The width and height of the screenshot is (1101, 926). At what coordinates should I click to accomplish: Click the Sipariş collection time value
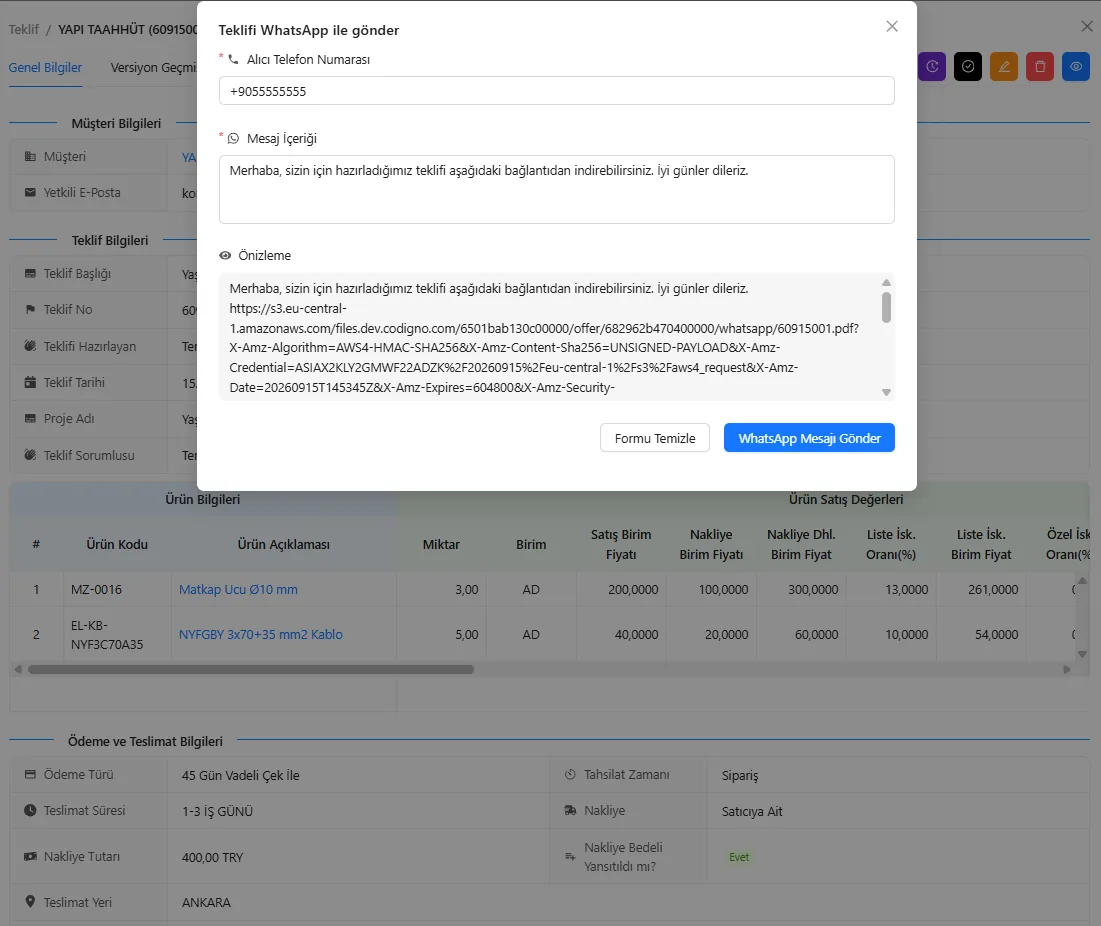[x=740, y=776]
